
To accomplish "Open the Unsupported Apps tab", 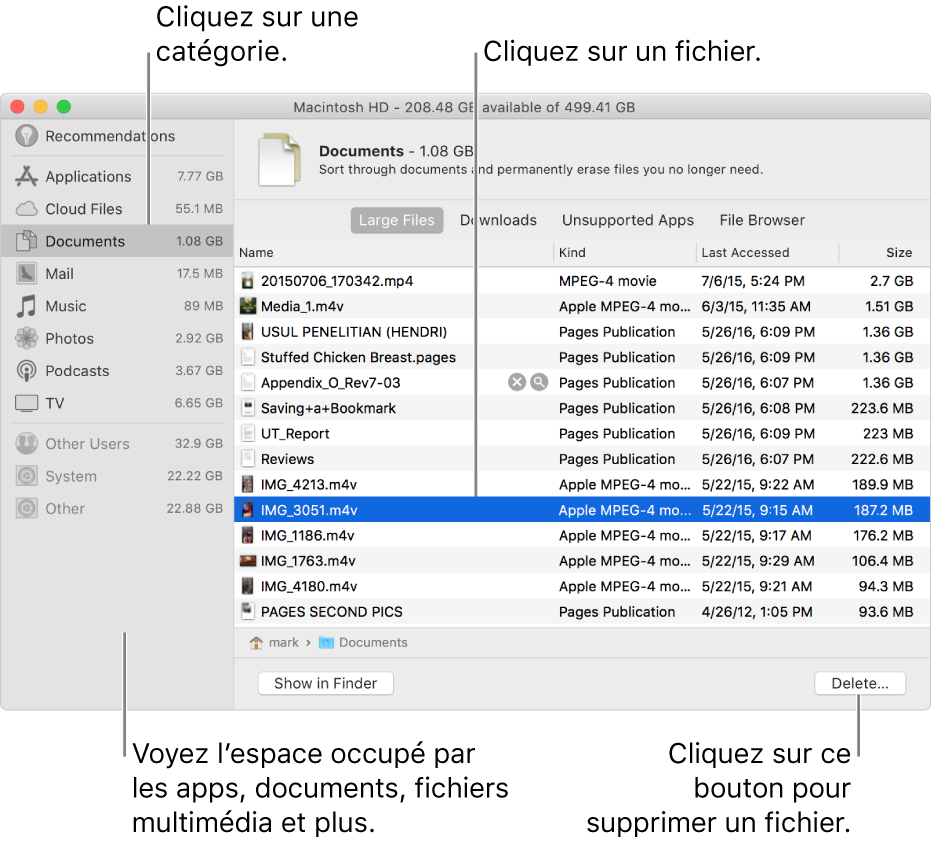I will [x=628, y=220].
